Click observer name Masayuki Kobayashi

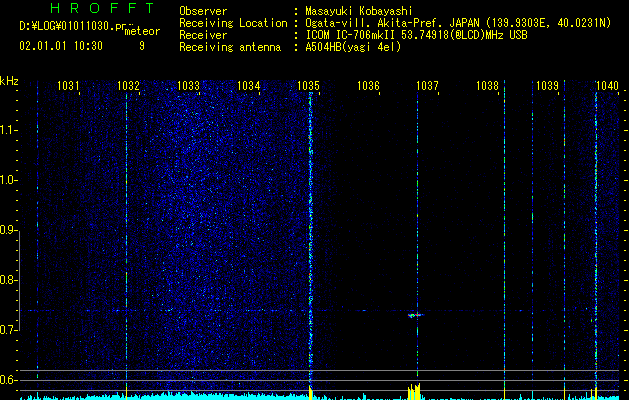[x=359, y=11]
